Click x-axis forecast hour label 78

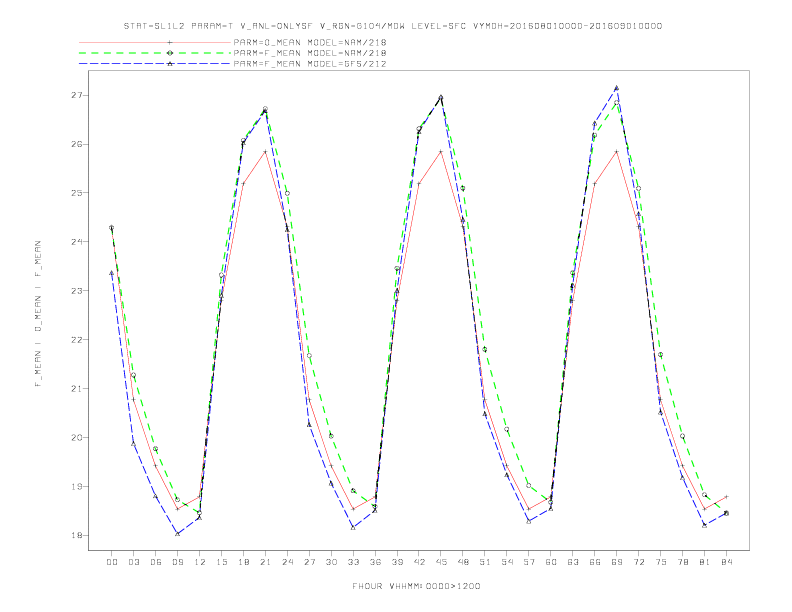pyautogui.click(x=683, y=562)
